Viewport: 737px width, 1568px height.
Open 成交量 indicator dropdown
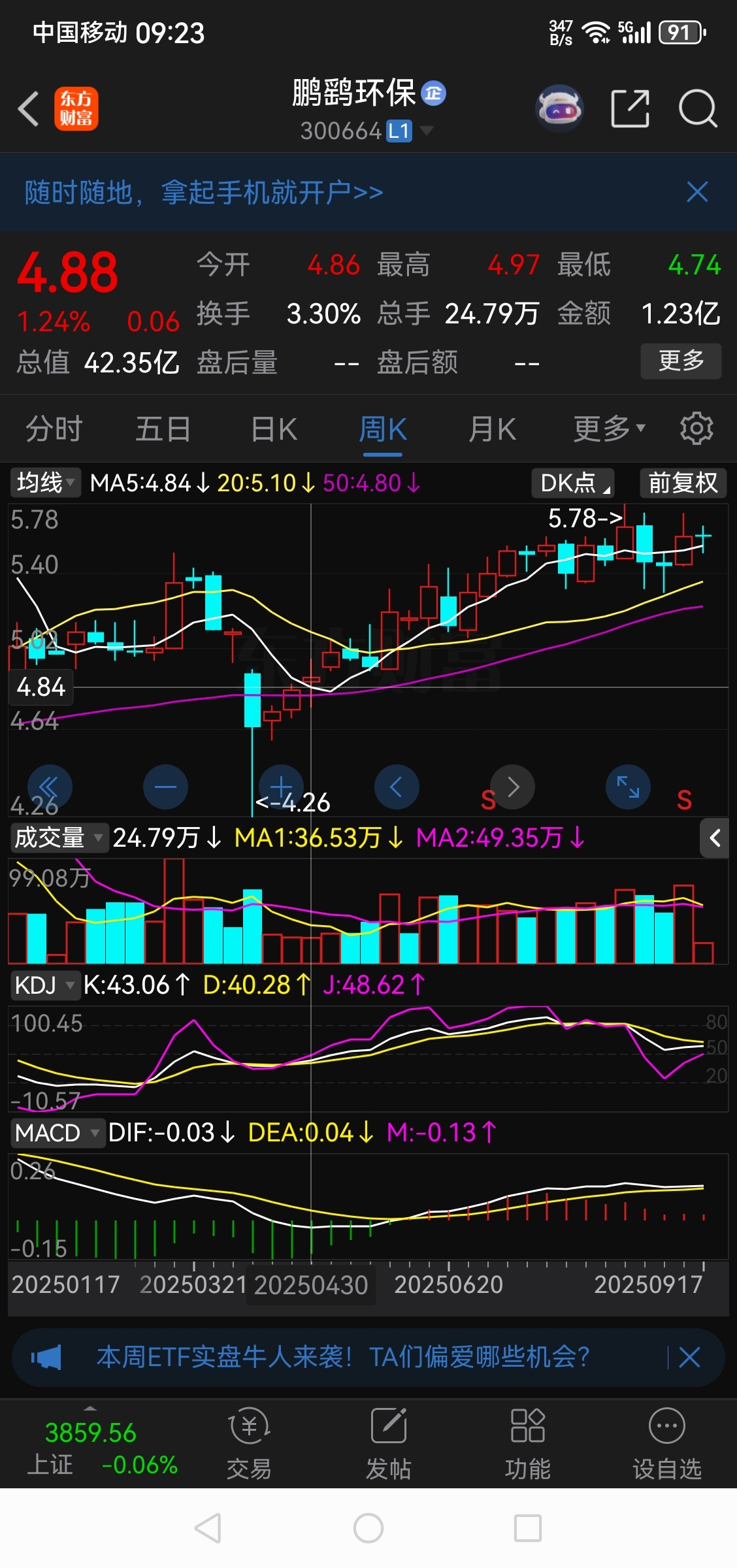[59, 838]
